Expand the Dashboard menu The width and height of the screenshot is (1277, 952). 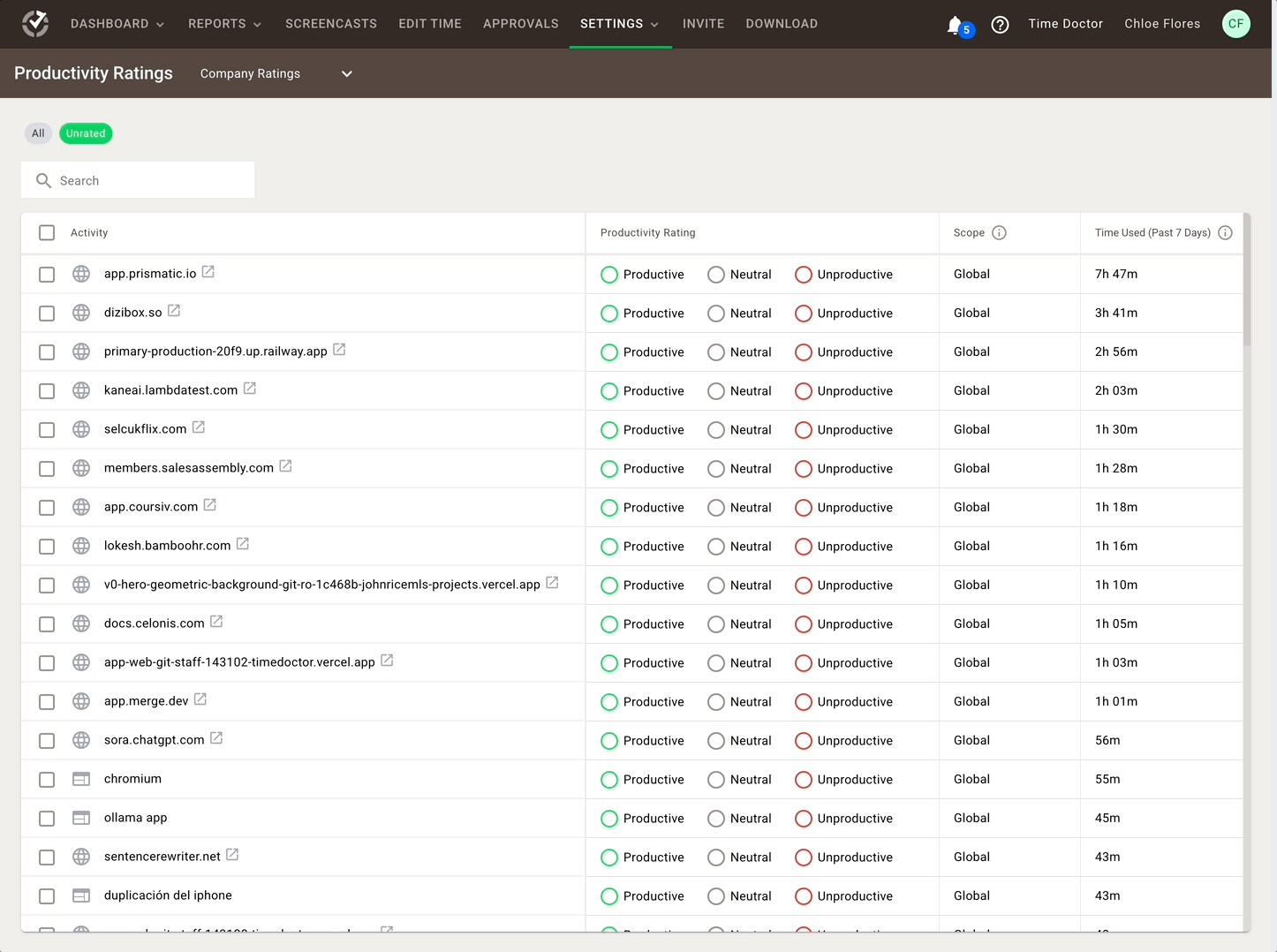coord(117,24)
